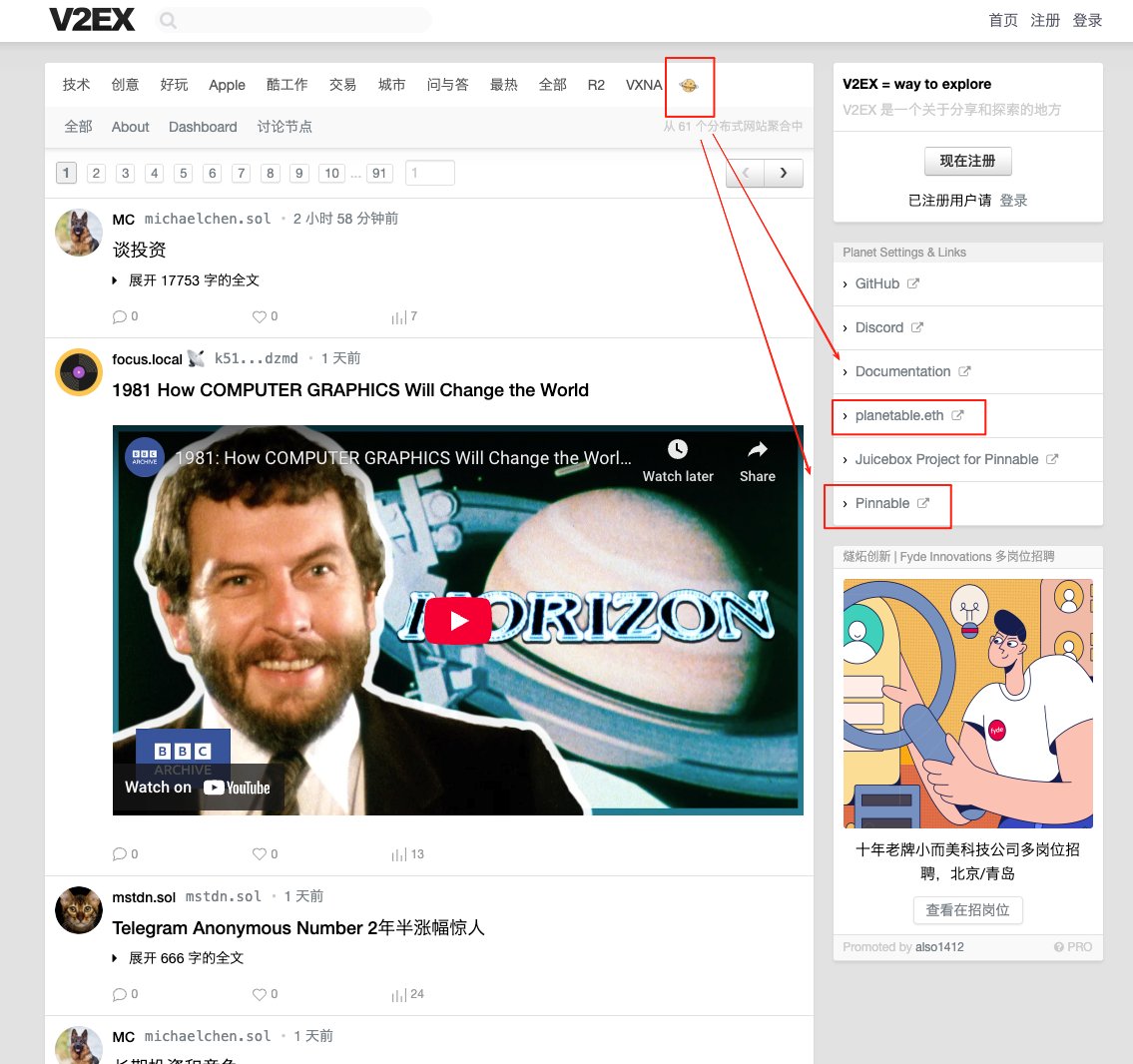Screen dimensions: 1133x1064
Task: Open the 酷工作 tab
Action: point(286,85)
